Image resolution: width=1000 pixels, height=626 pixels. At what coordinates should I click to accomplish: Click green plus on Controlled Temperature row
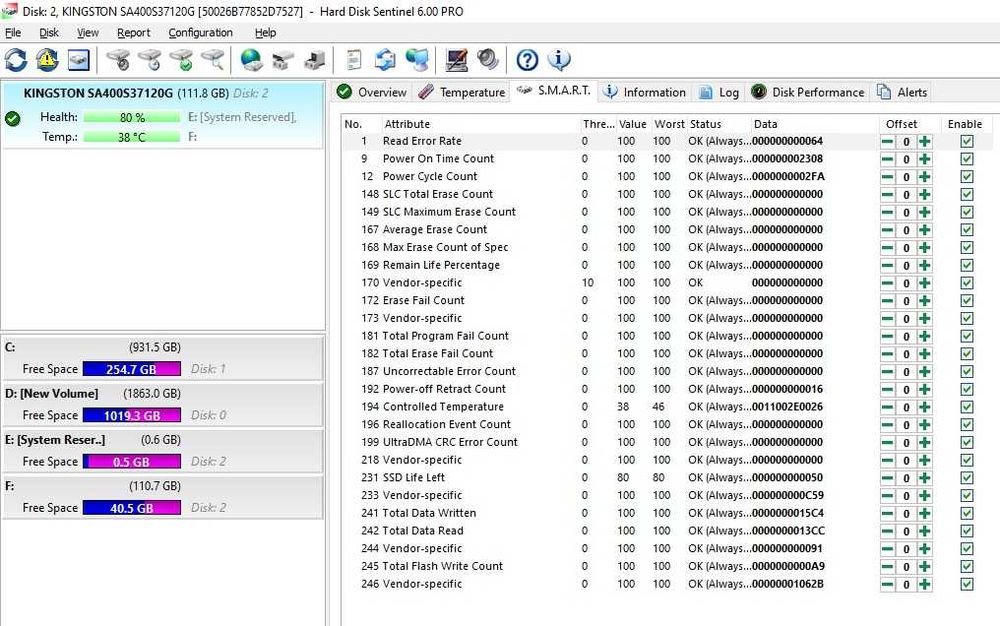click(925, 407)
